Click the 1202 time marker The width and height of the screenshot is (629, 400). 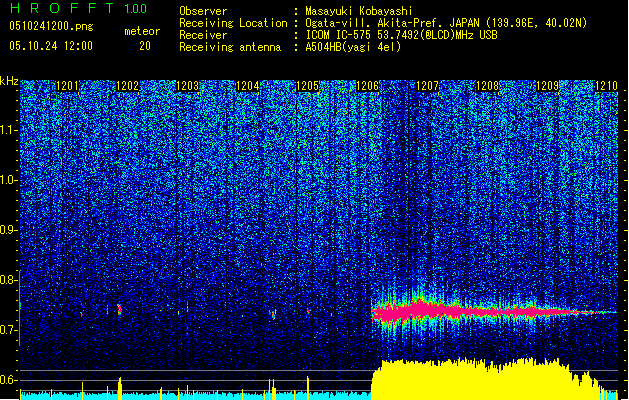tap(128, 86)
